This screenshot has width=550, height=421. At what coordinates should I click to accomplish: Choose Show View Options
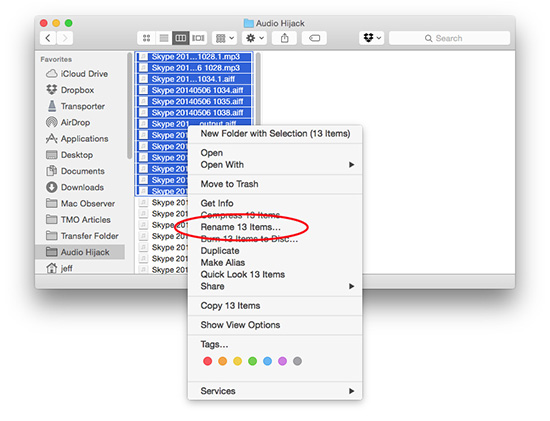click(x=275, y=325)
